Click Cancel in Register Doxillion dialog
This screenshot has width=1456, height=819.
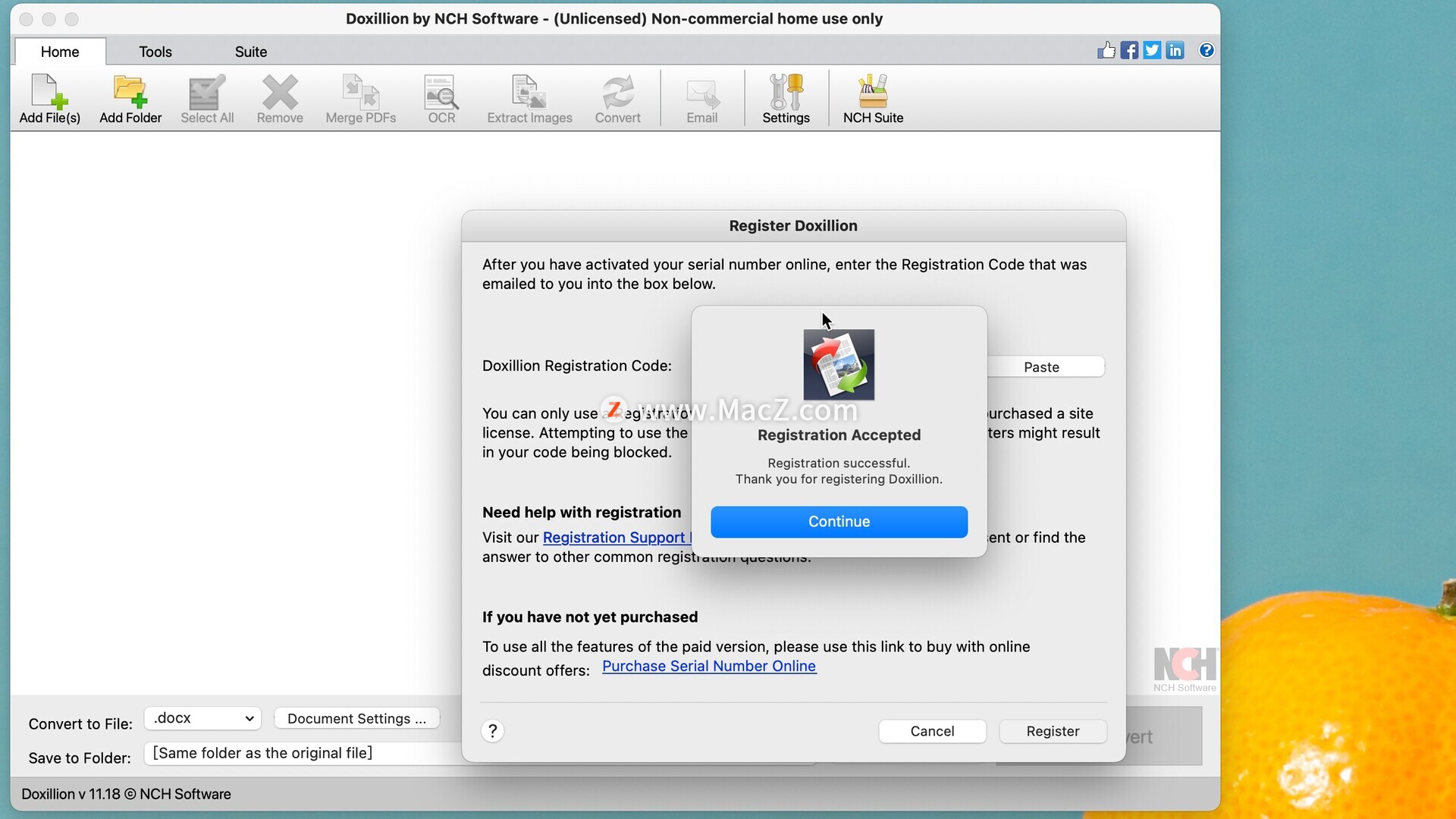tap(932, 731)
